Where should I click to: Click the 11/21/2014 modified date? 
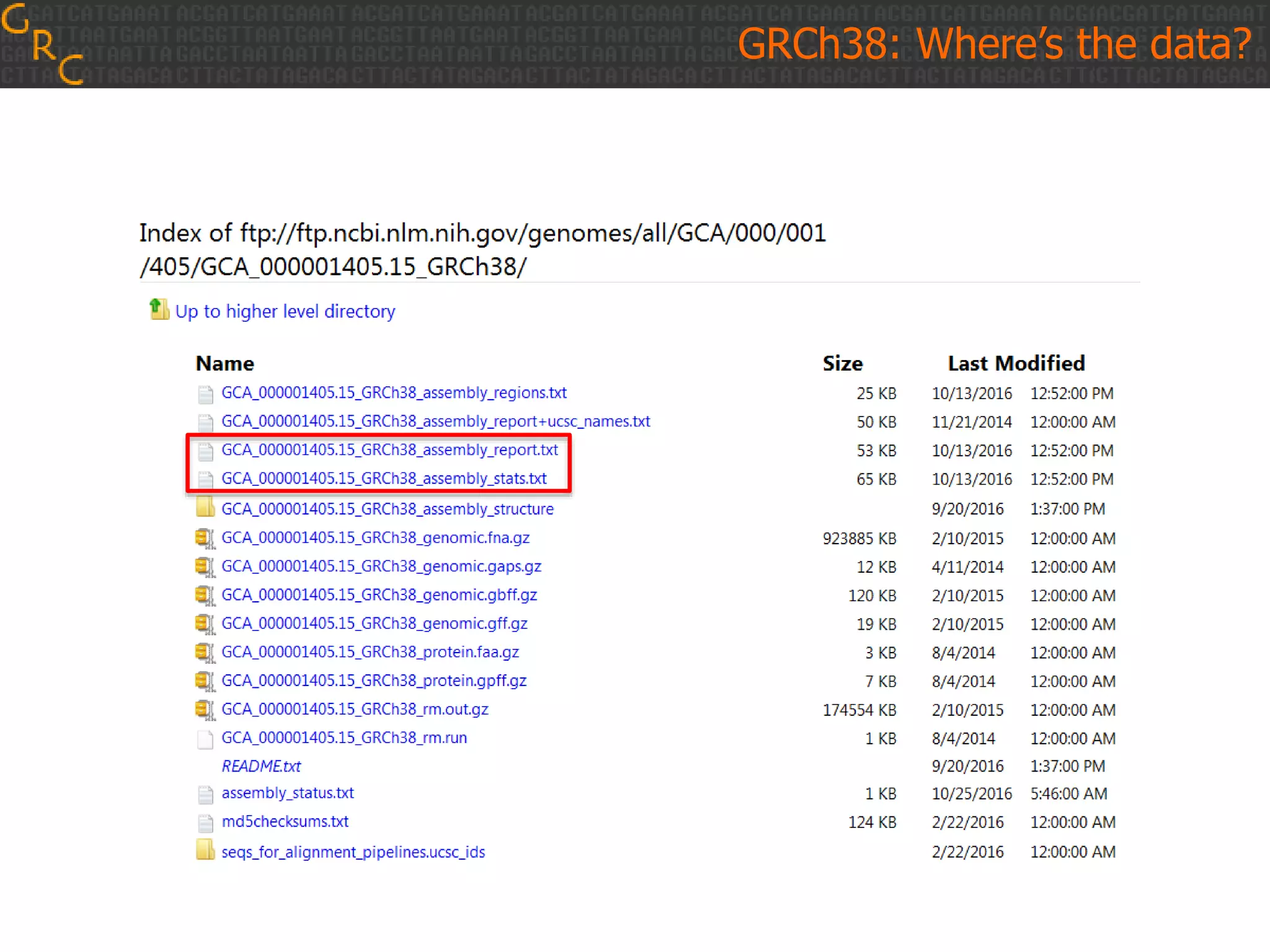click(x=972, y=422)
